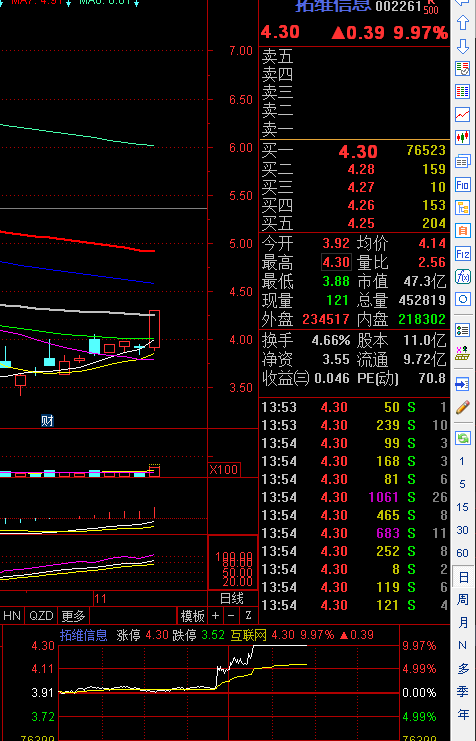Switch to the red intraday line chart icon
This screenshot has width=476, height=741.
463,114
